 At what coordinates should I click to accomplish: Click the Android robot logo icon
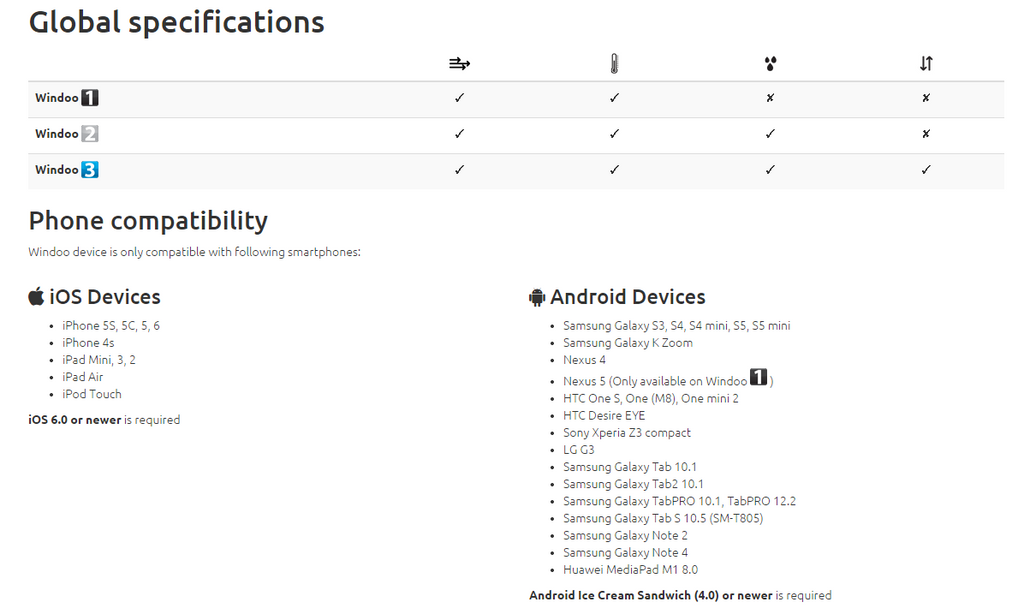pos(537,297)
